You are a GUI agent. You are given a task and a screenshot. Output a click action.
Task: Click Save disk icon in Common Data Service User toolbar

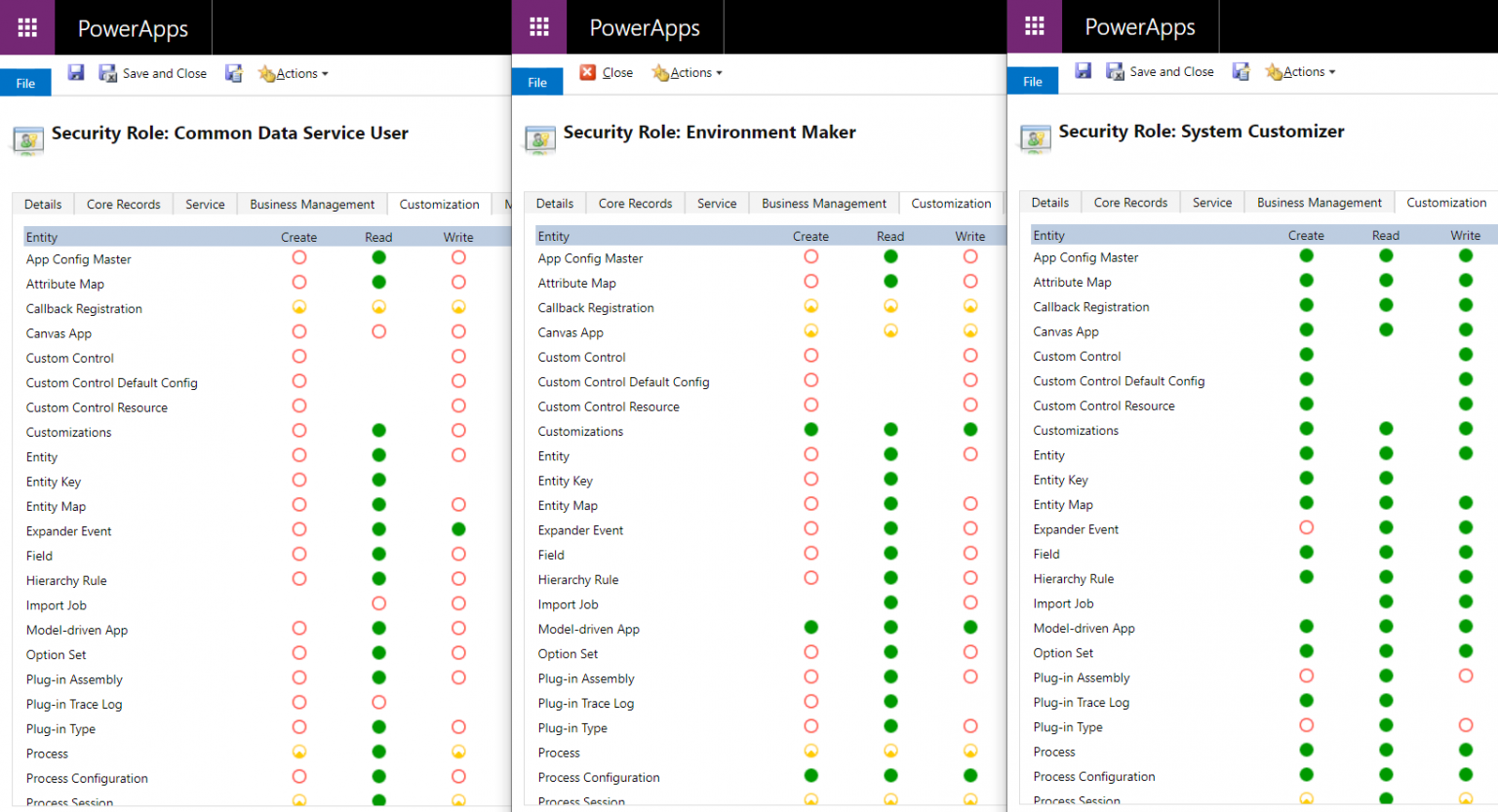[x=76, y=72]
